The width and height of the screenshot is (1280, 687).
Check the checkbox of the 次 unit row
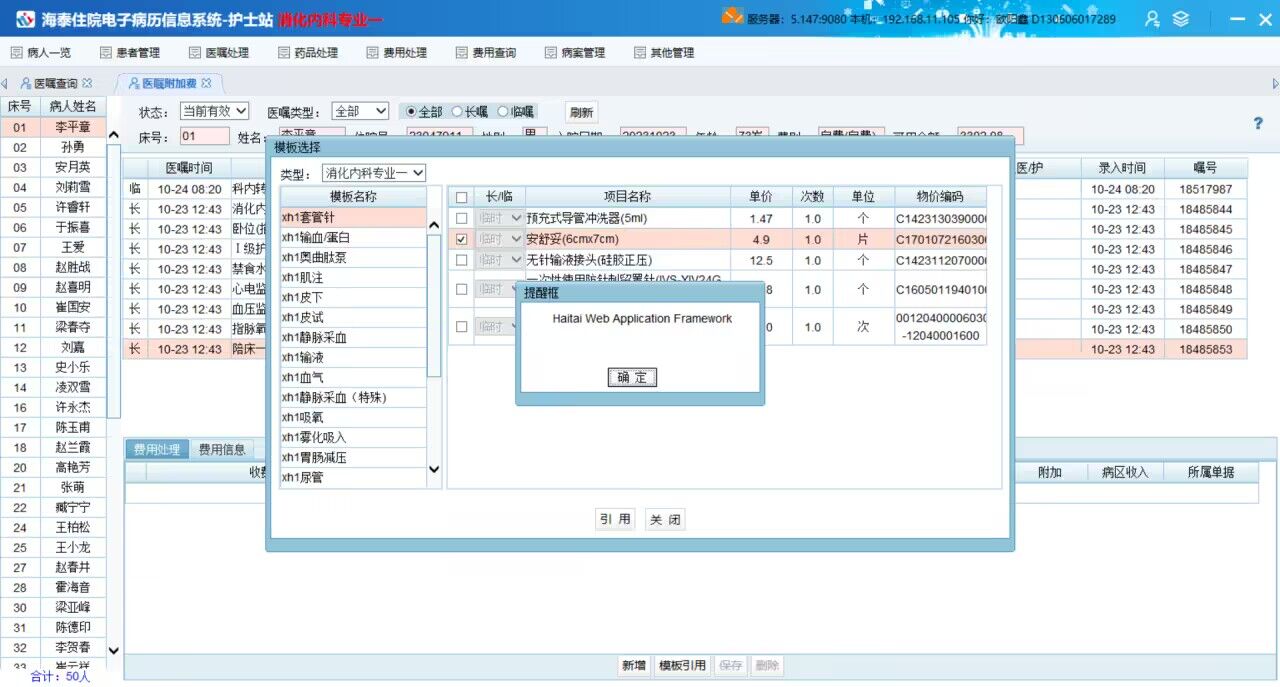[x=461, y=327]
